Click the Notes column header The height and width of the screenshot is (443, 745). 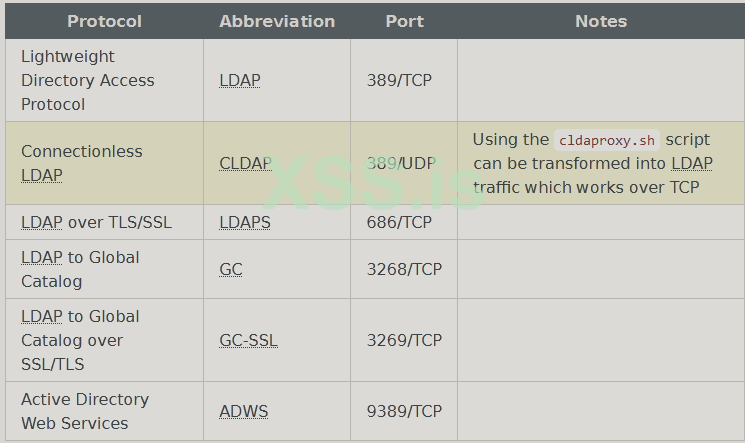[x=601, y=21]
